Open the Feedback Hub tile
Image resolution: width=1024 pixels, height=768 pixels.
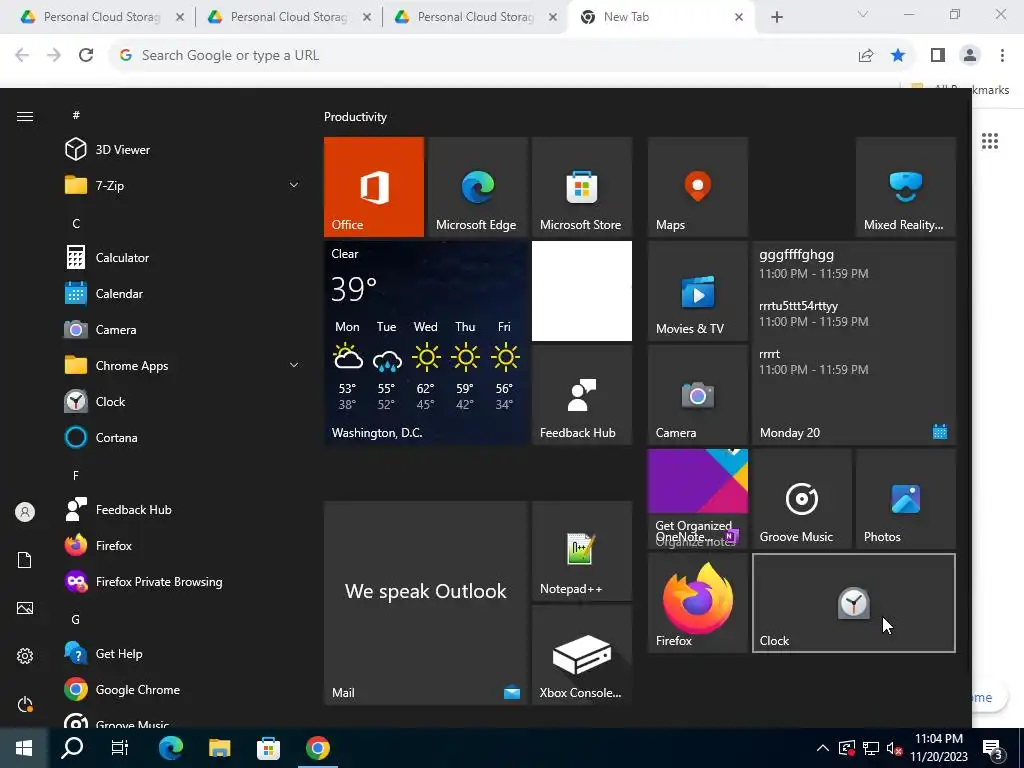582,395
